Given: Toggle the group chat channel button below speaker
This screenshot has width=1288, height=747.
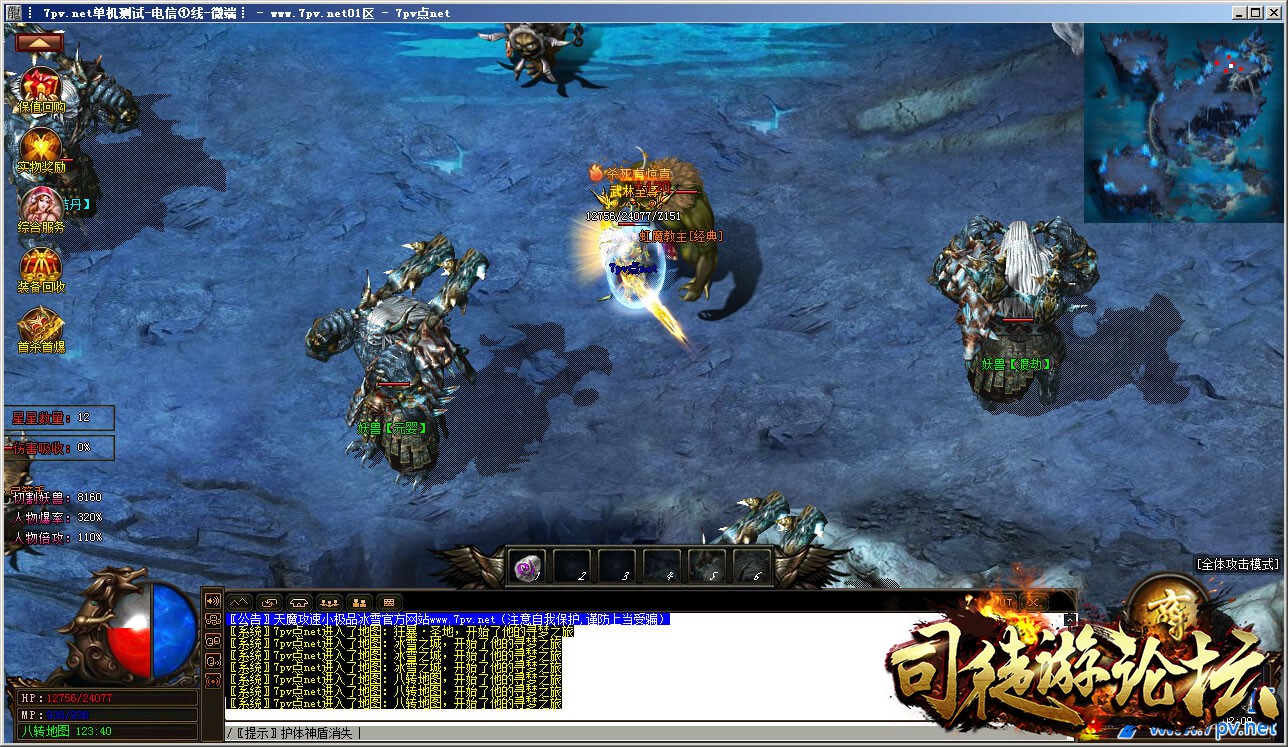Looking at the screenshot, I should click(212, 621).
